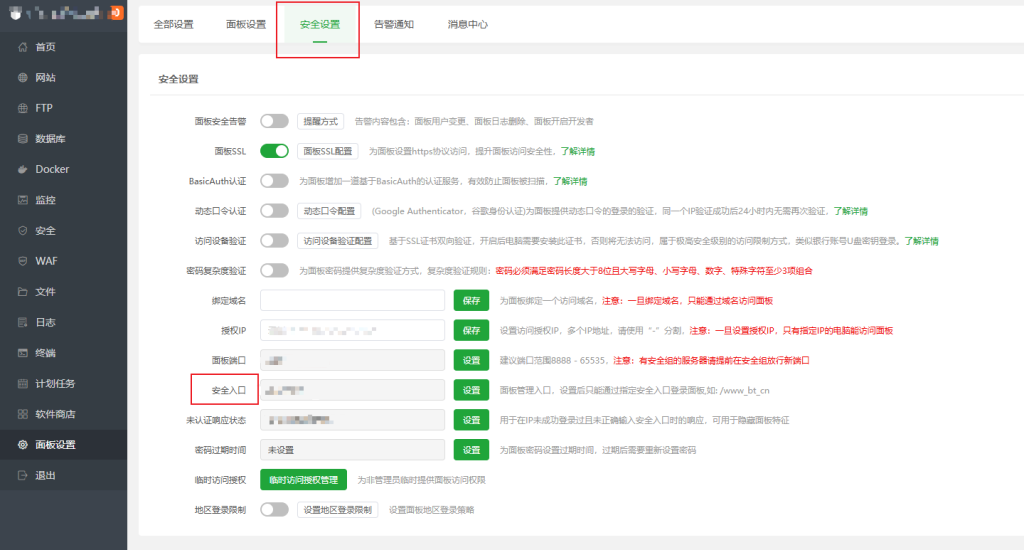Image resolution: width=1024 pixels, height=550 pixels.
Task: Click the home icon beside 首页
Action: (x=23, y=47)
